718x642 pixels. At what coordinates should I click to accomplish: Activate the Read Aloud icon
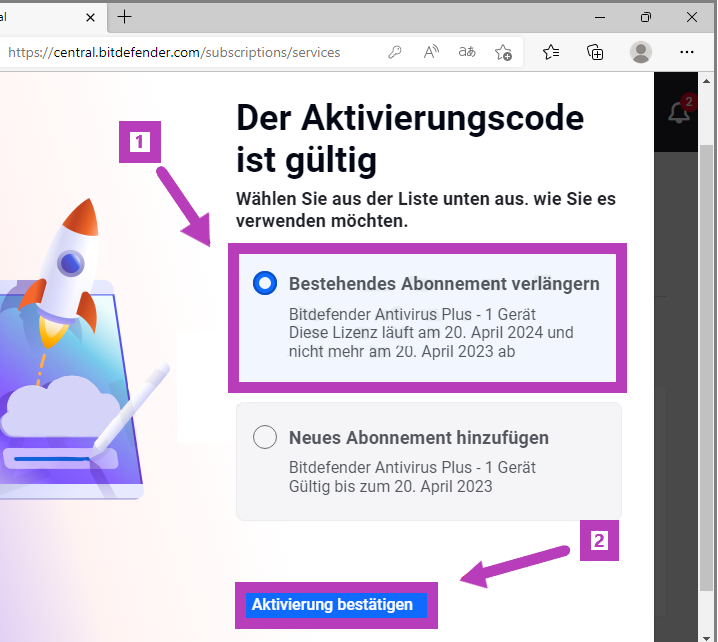click(x=431, y=52)
